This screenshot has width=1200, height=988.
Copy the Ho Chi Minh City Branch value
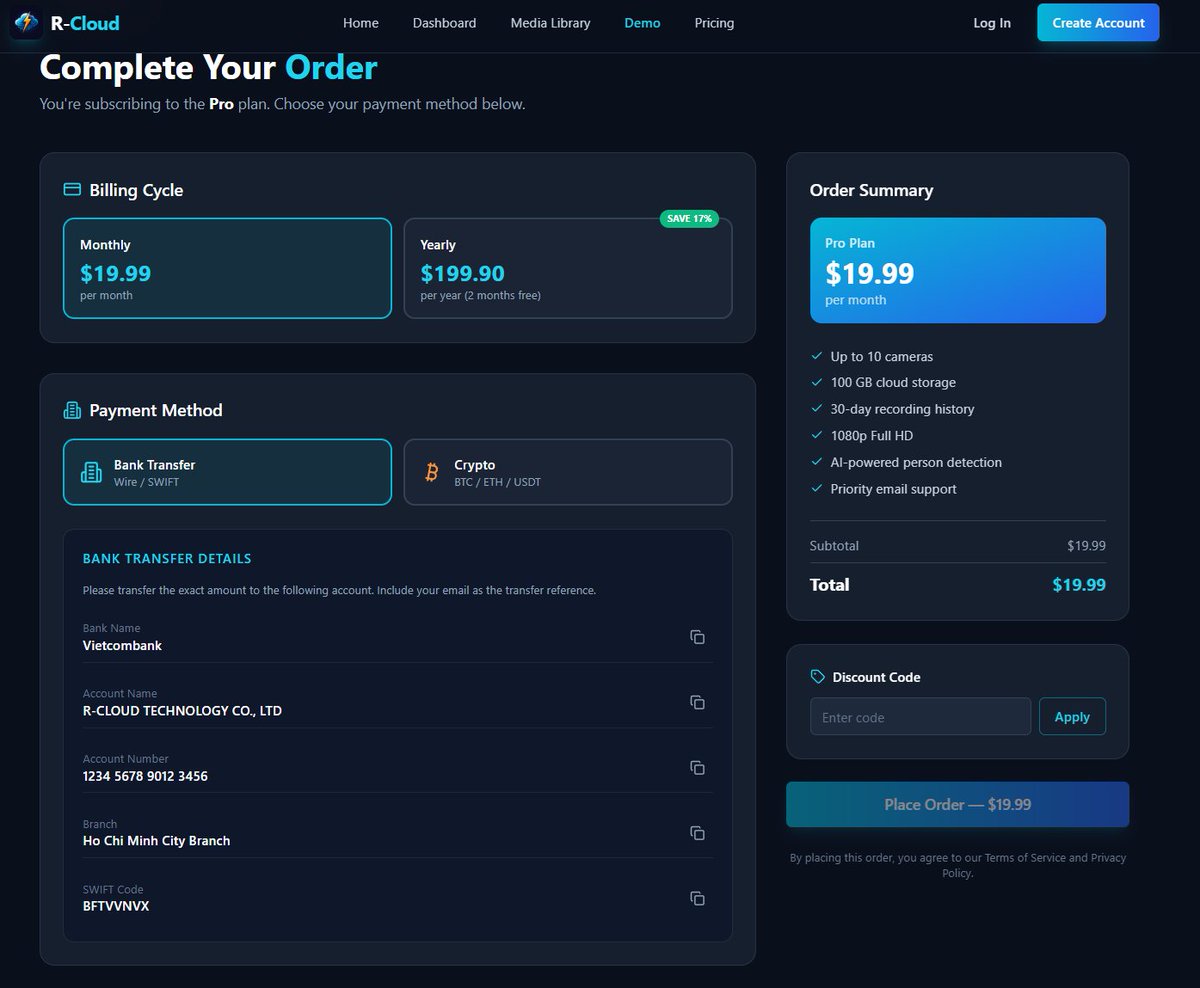pos(698,833)
